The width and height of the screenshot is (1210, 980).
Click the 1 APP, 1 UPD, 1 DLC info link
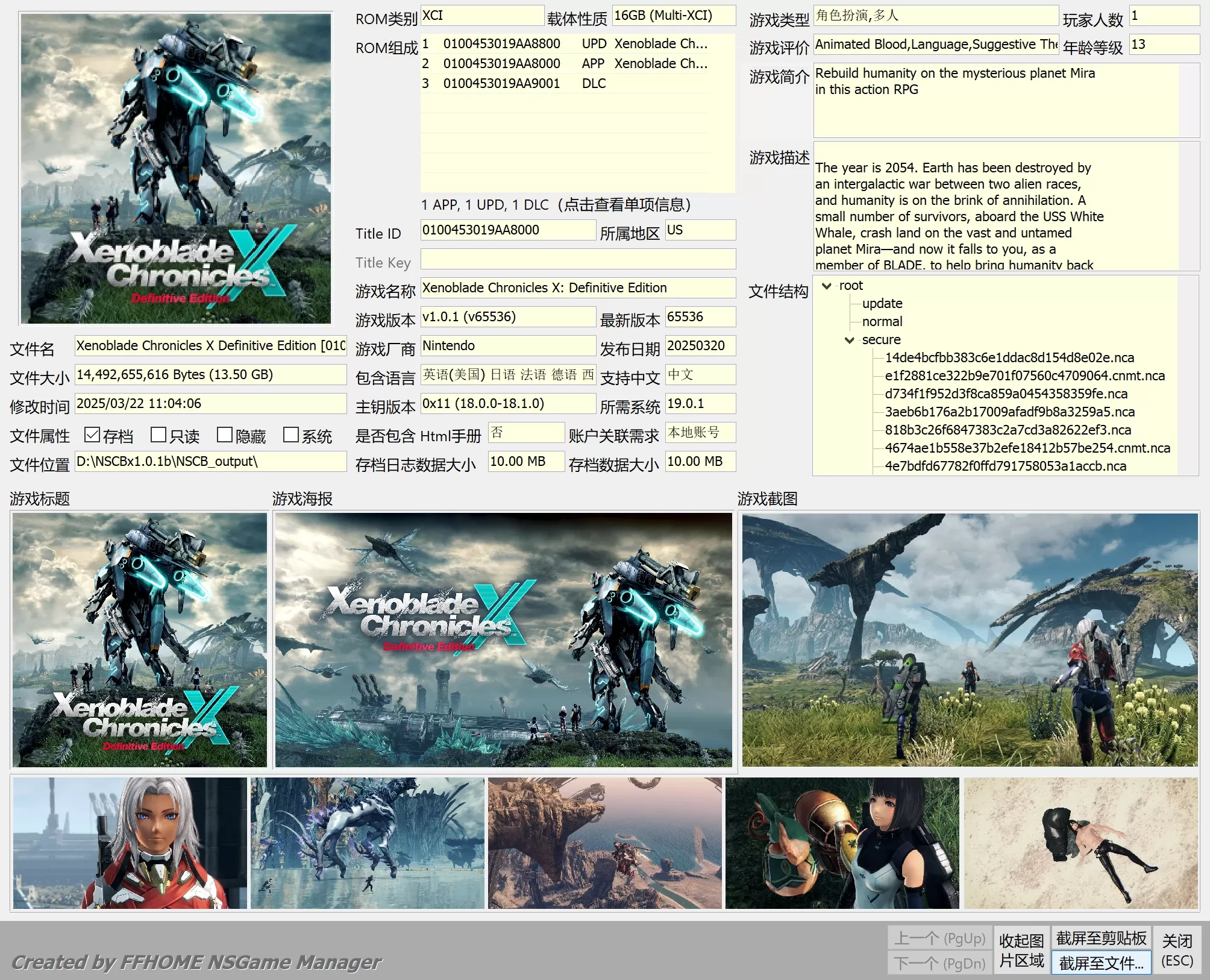556,205
